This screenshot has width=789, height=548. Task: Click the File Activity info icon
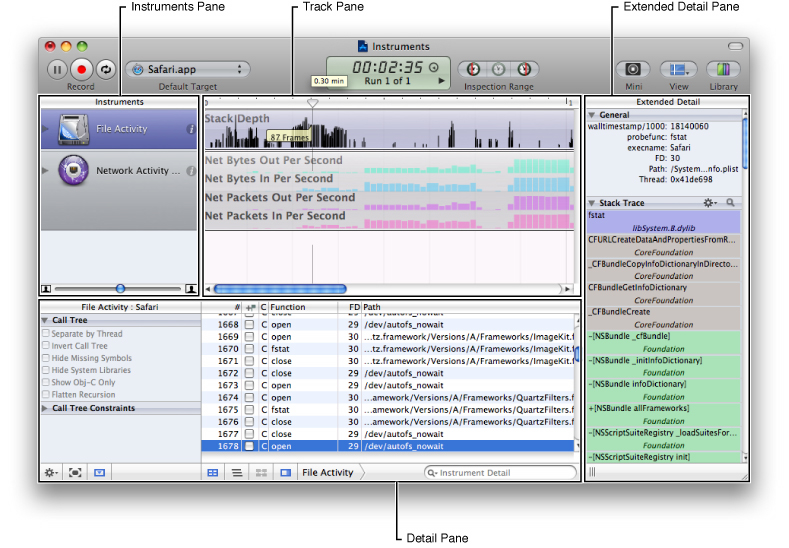(x=190, y=129)
